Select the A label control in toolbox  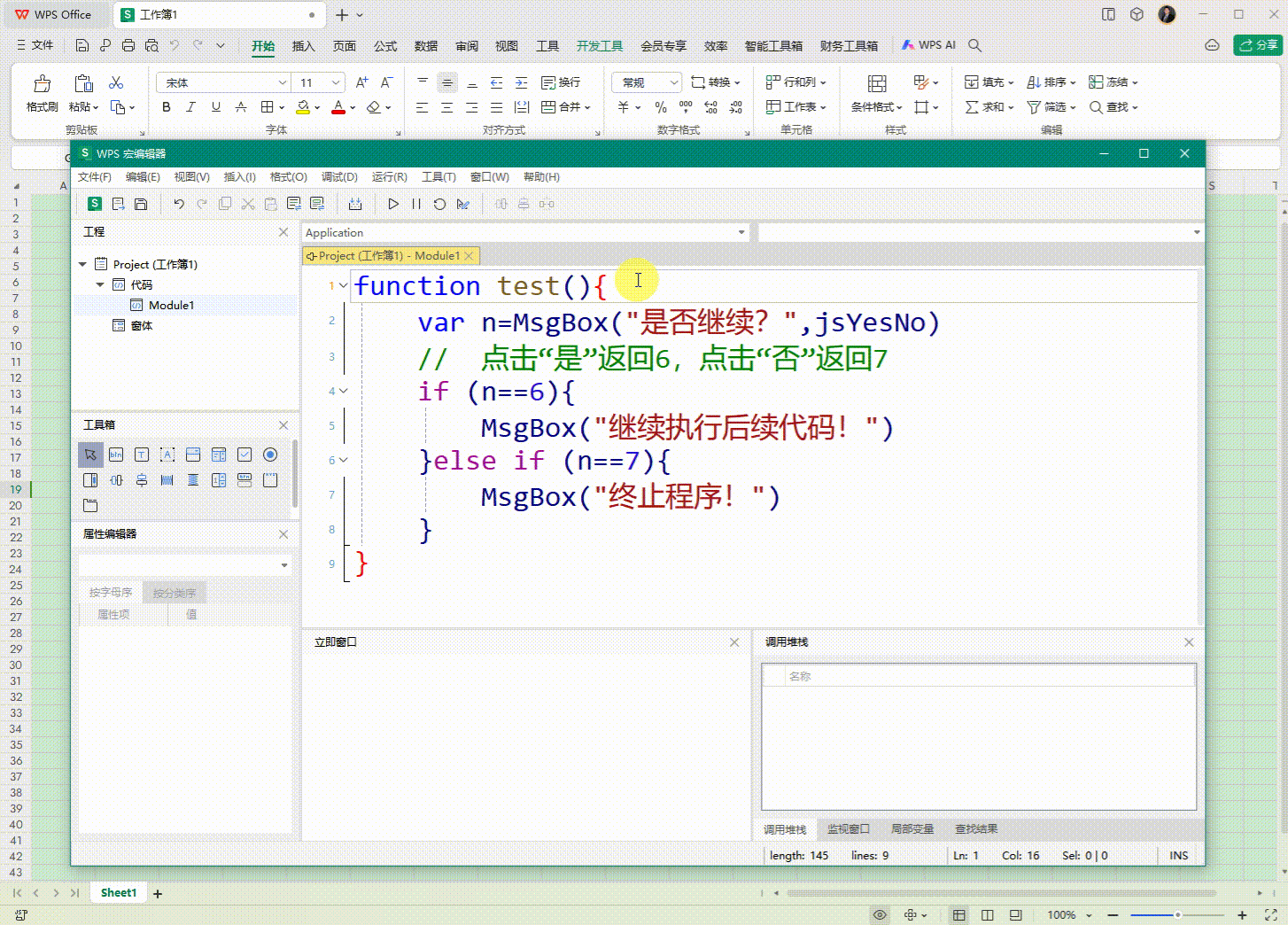pos(167,455)
